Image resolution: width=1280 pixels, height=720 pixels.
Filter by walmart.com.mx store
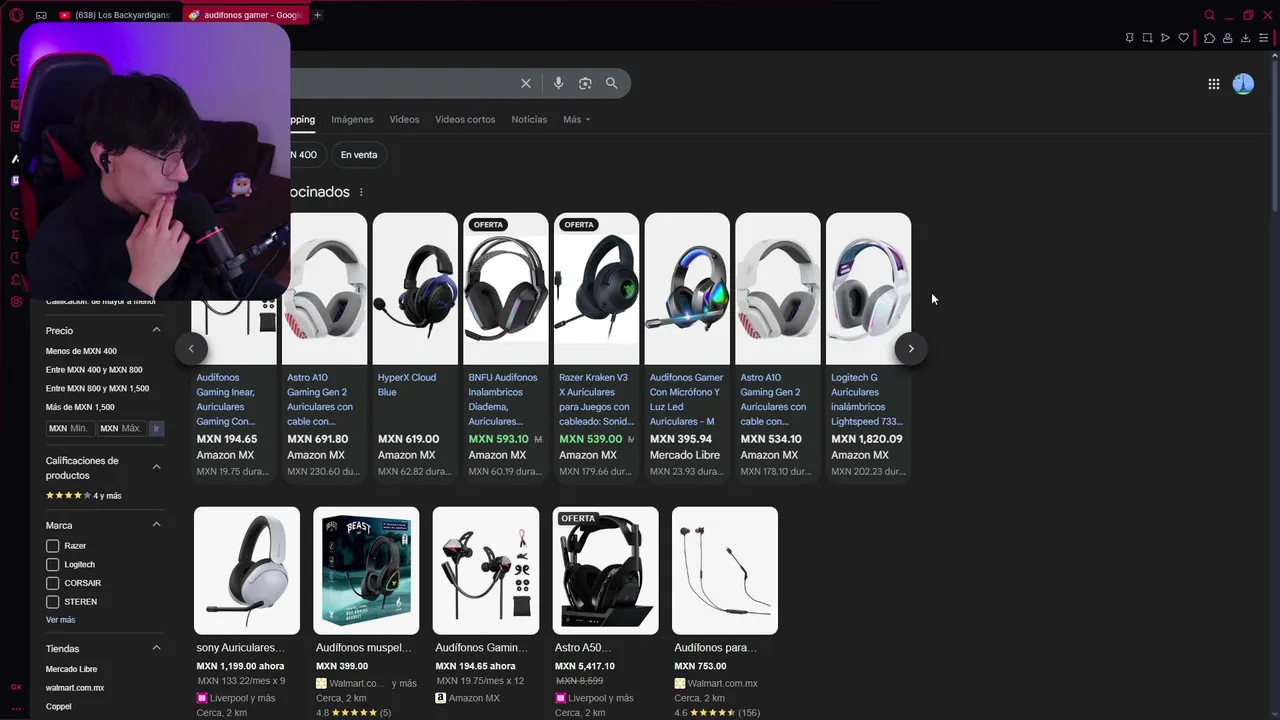point(75,688)
